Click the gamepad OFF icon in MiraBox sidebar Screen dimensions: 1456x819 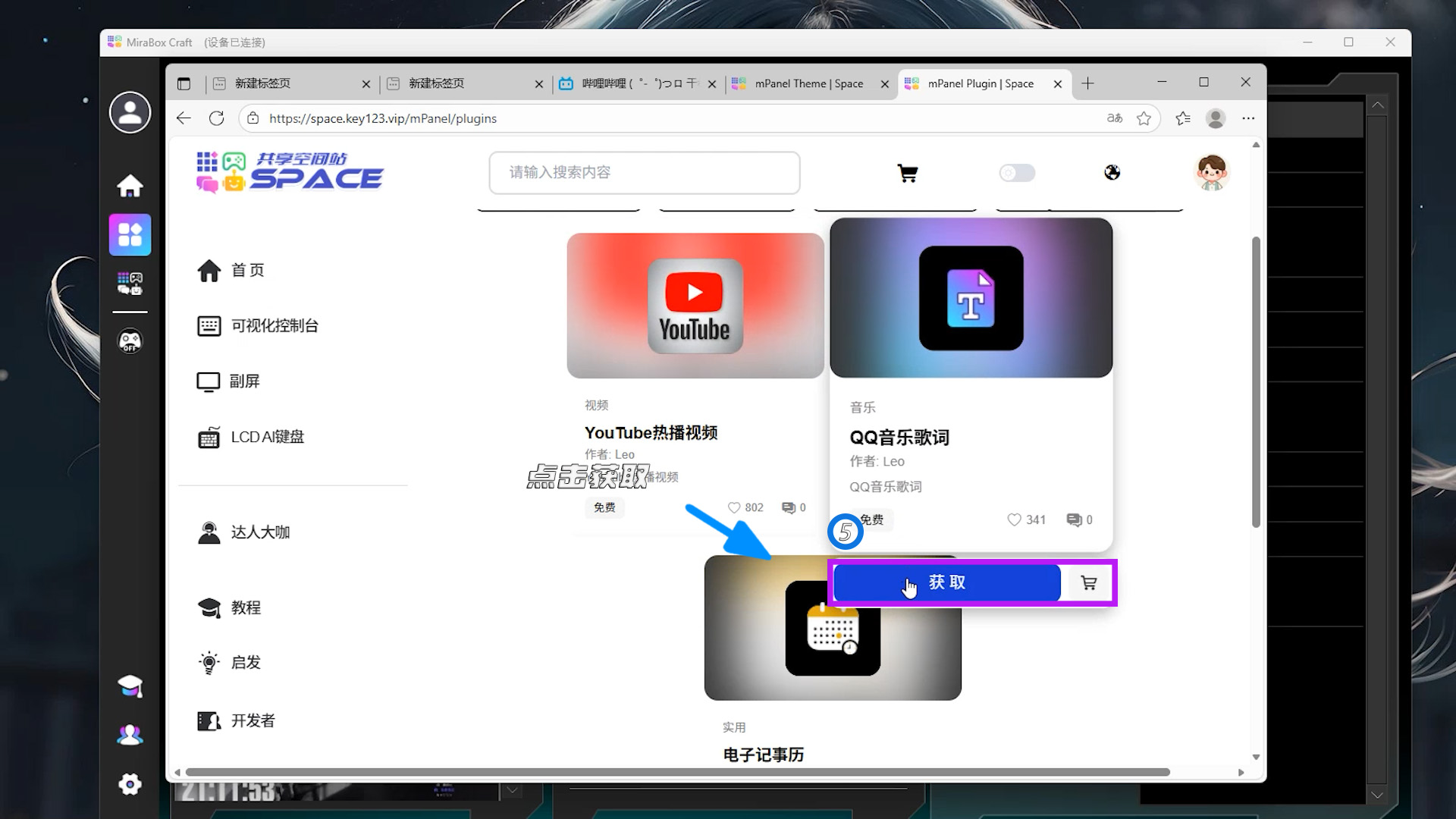130,341
